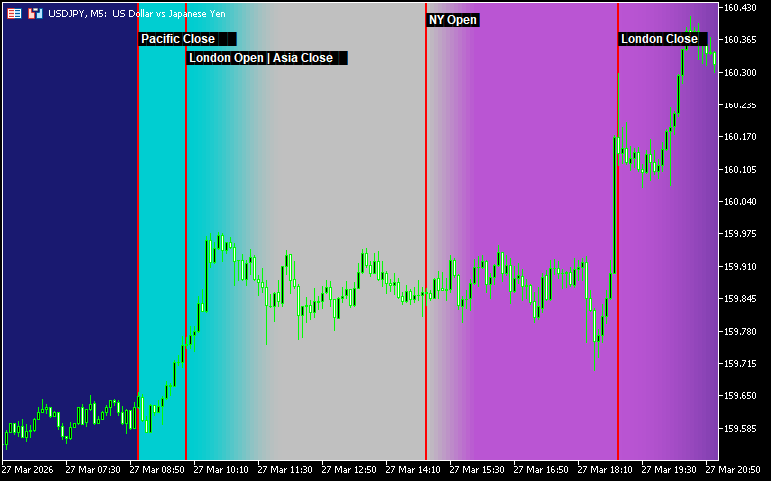
Task: Click the 27 Mar 14:10 time label
Action: [x=412, y=469]
